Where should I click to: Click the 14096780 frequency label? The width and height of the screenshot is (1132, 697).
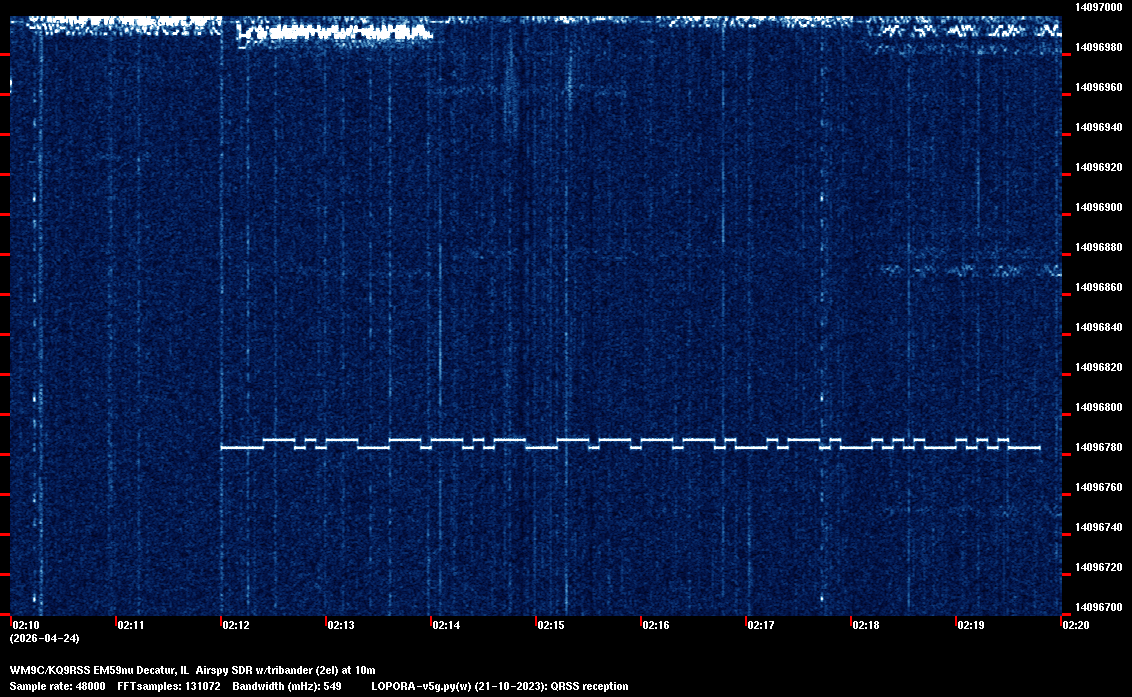[1098, 447]
